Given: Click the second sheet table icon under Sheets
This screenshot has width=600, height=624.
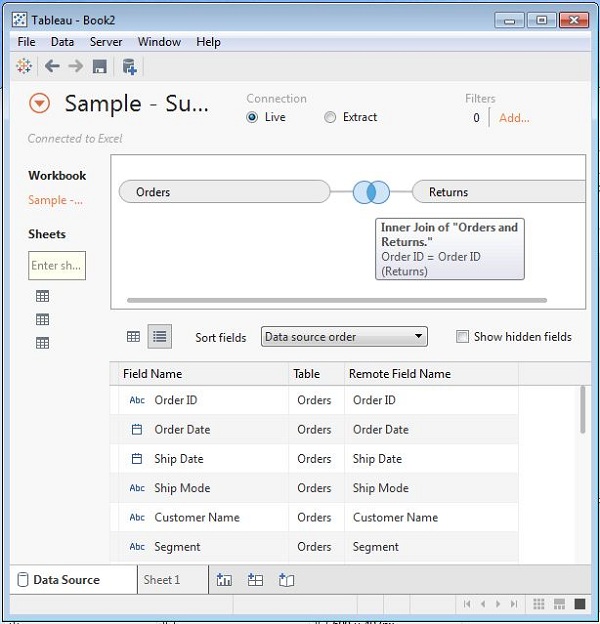Looking at the screenshot, I should click(43, 319).
